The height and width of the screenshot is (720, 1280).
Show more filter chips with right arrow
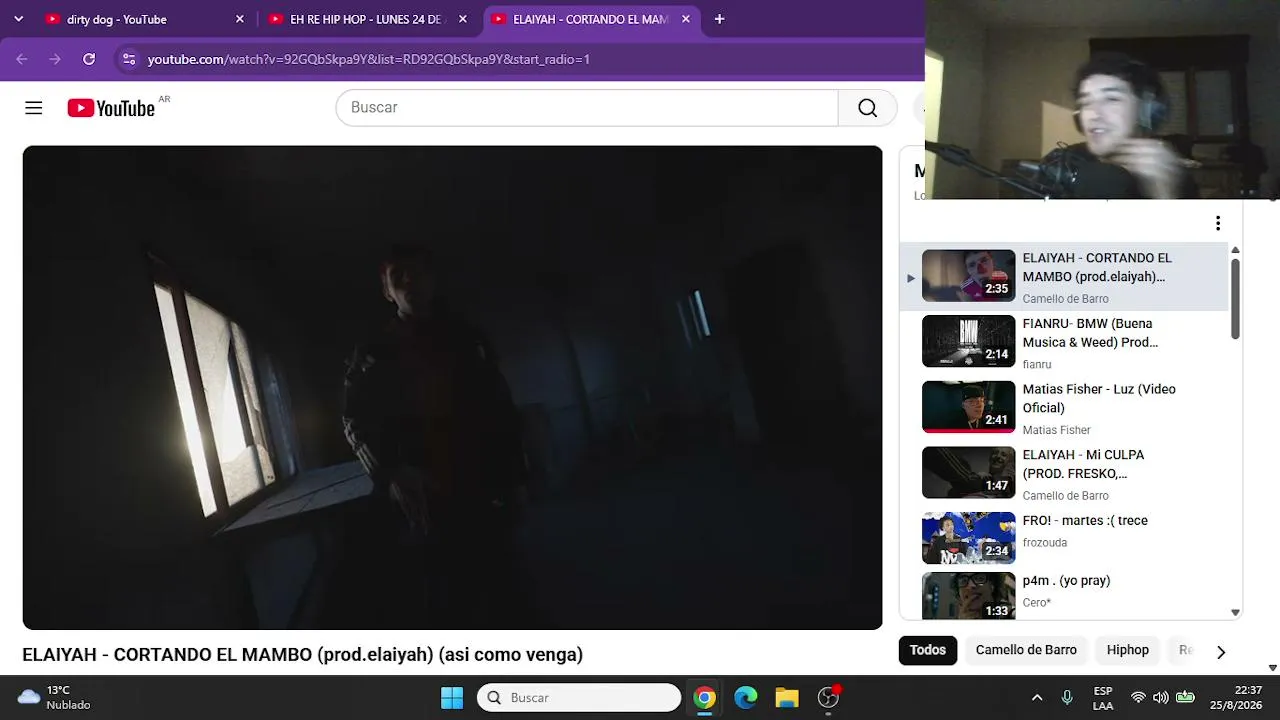pos(1221,651)
